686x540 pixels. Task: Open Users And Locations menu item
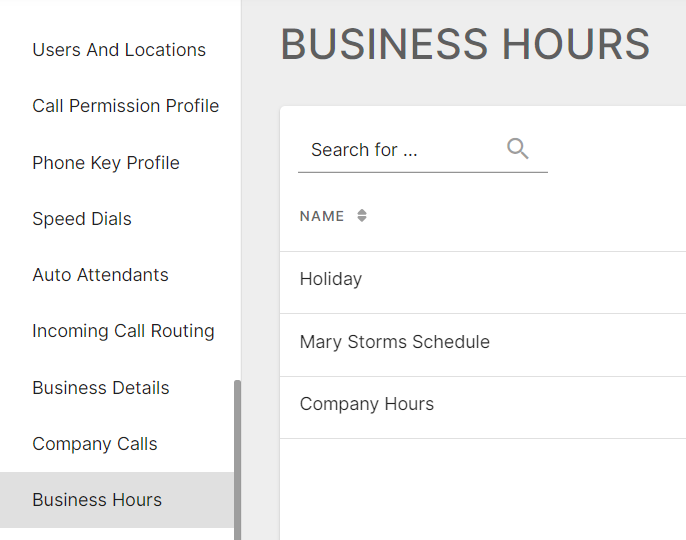click(x=119, y=50)
